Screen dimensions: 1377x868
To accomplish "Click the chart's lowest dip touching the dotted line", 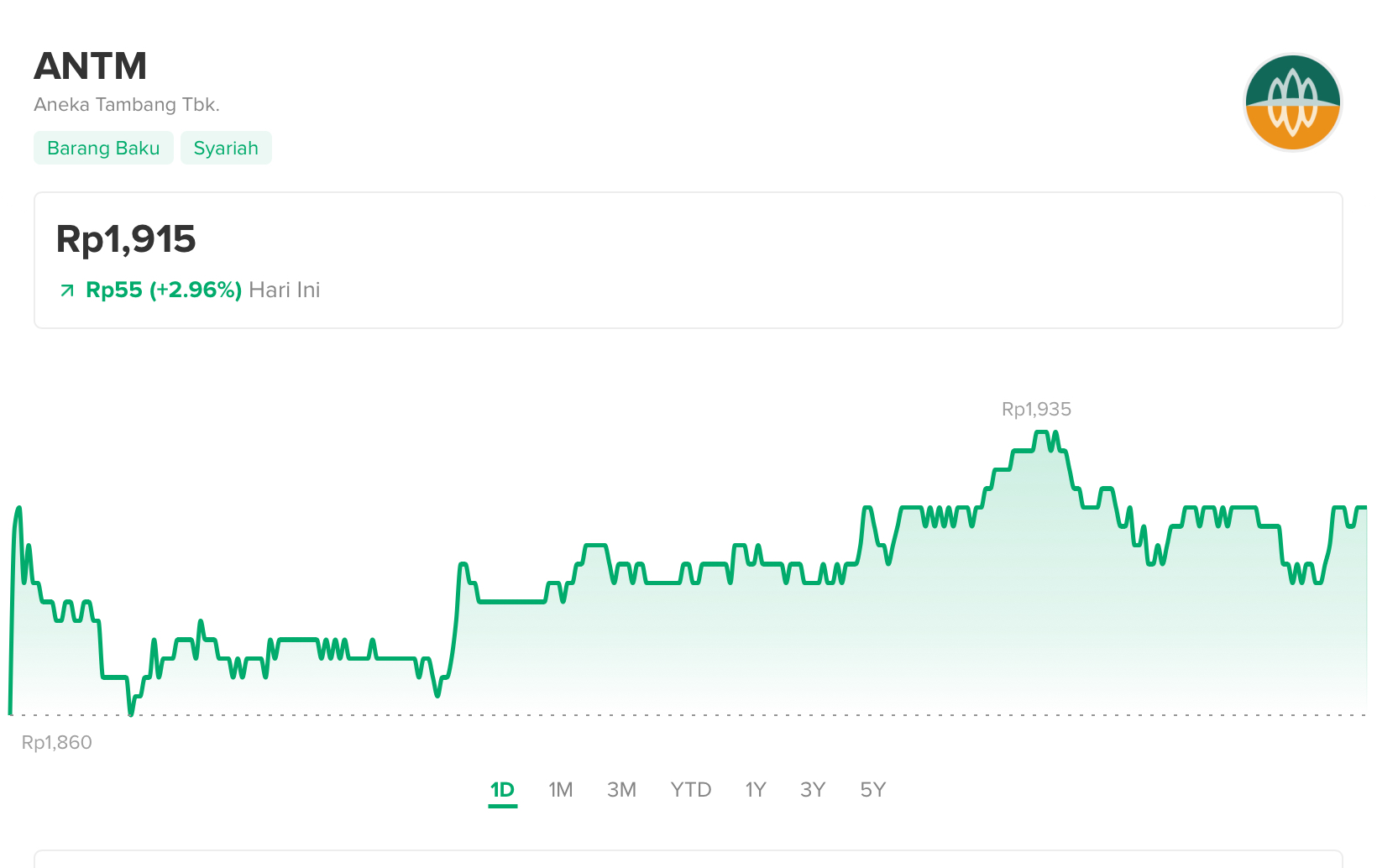I will point(131,713).
